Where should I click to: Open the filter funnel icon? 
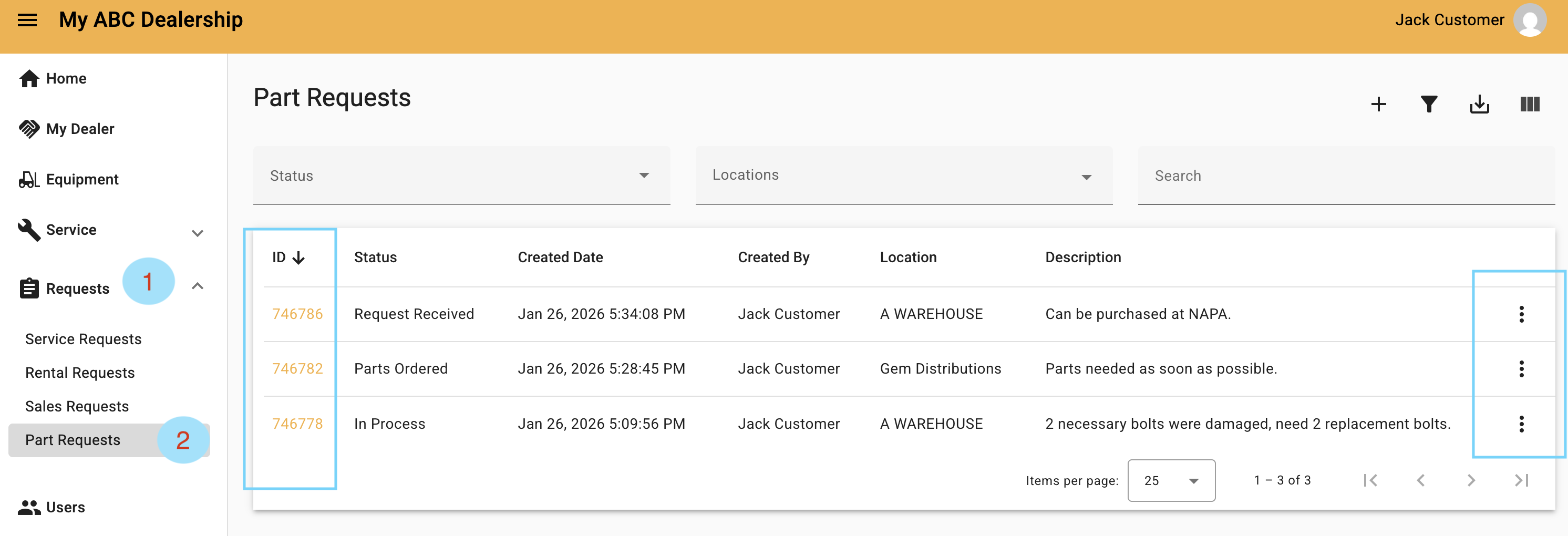(1429, 104)
